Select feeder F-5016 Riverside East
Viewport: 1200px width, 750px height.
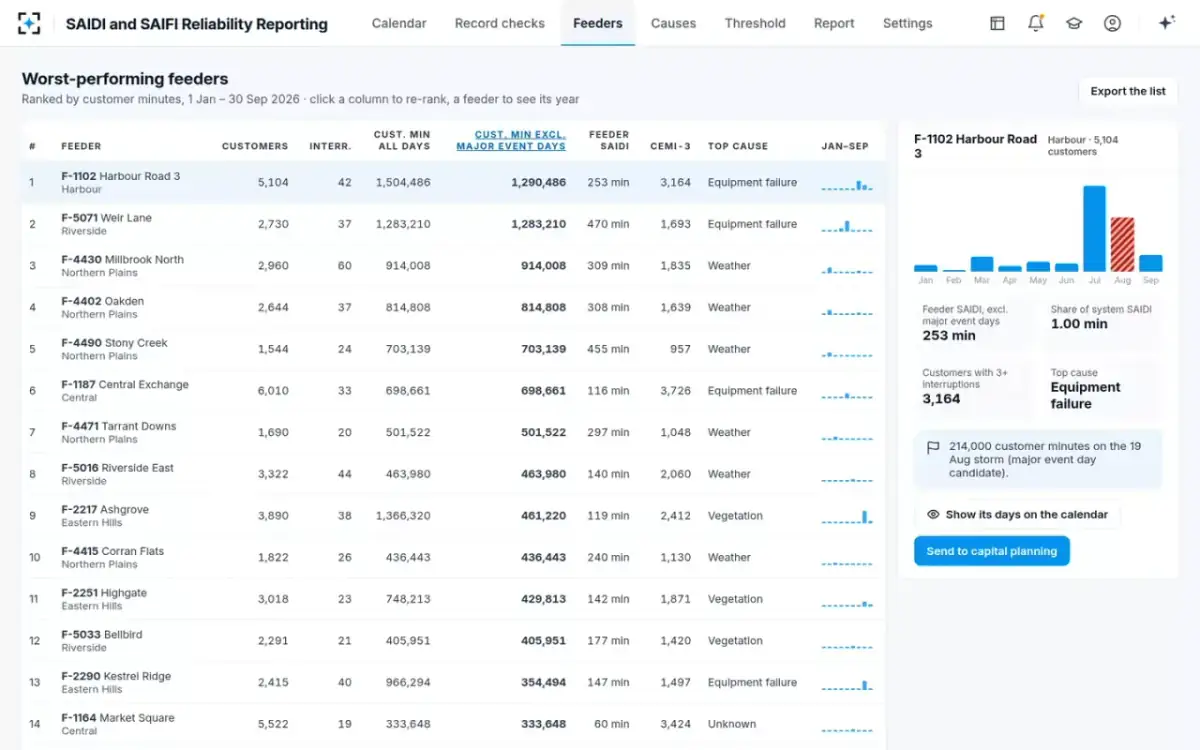click(x=453, y=474)
